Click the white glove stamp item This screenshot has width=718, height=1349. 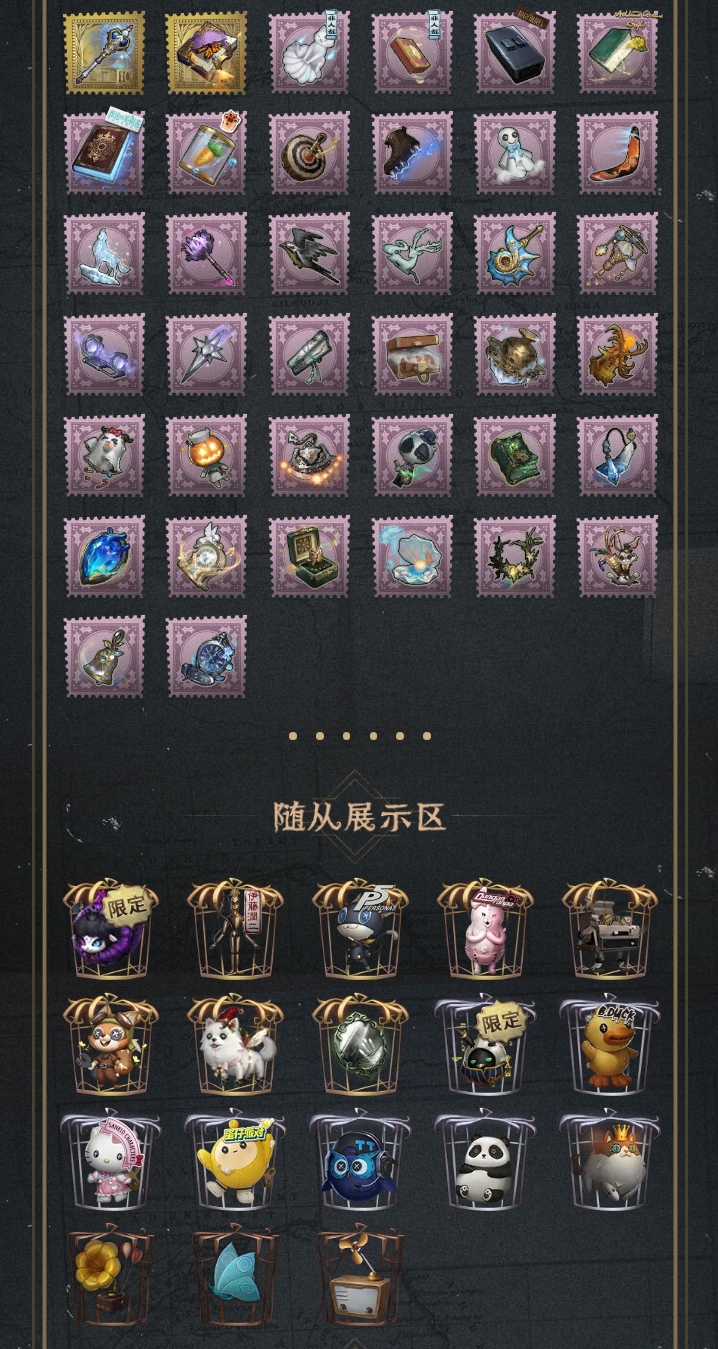(309, 52)
